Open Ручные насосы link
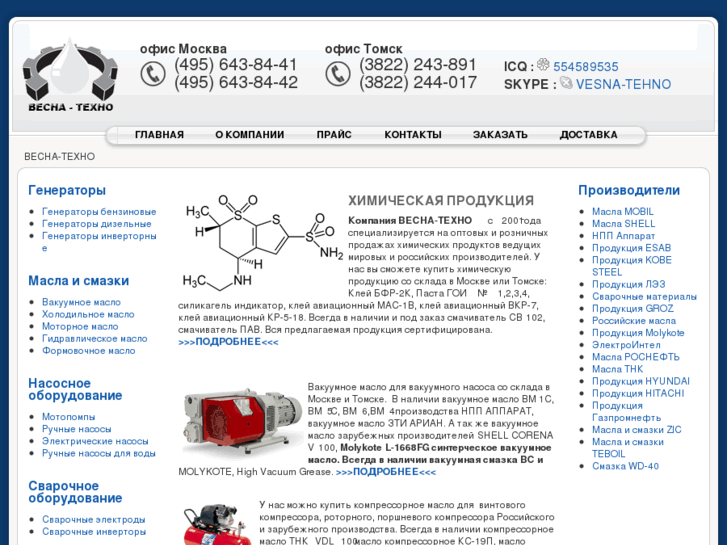 (77, 429)
